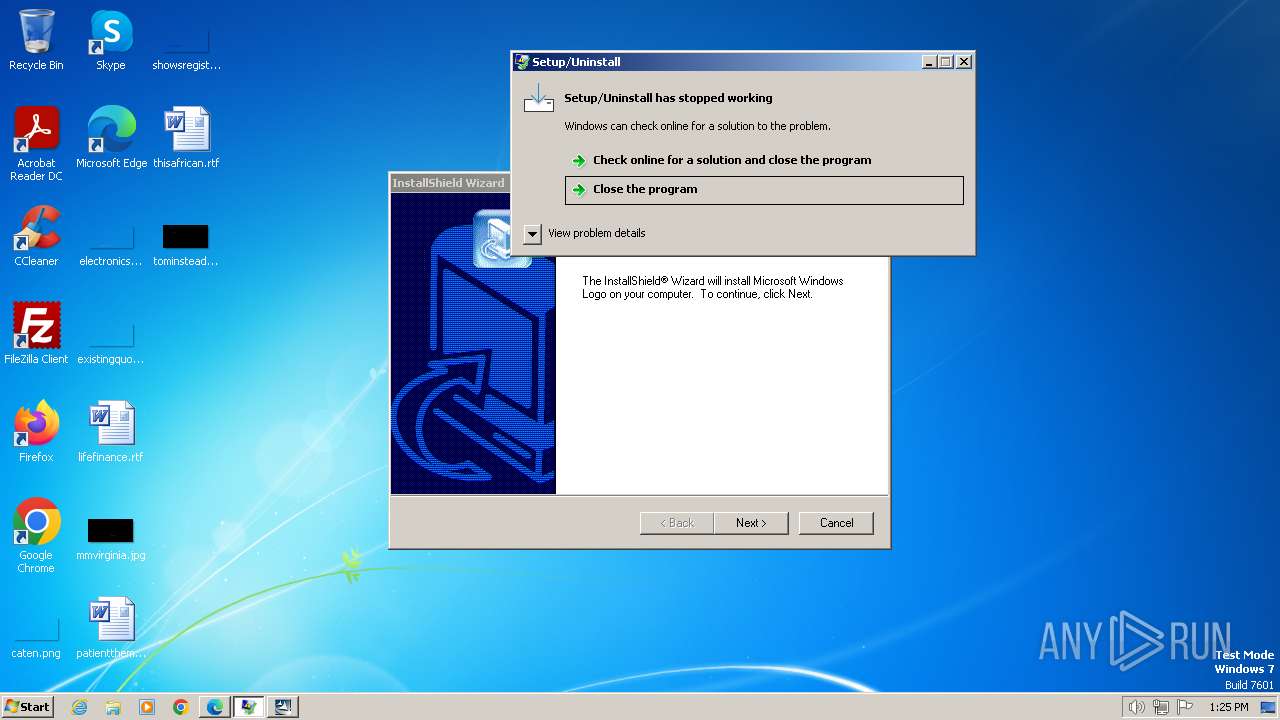
Task: Click the 1:25 PM taskbar clock
Action: click(1229, 707)
